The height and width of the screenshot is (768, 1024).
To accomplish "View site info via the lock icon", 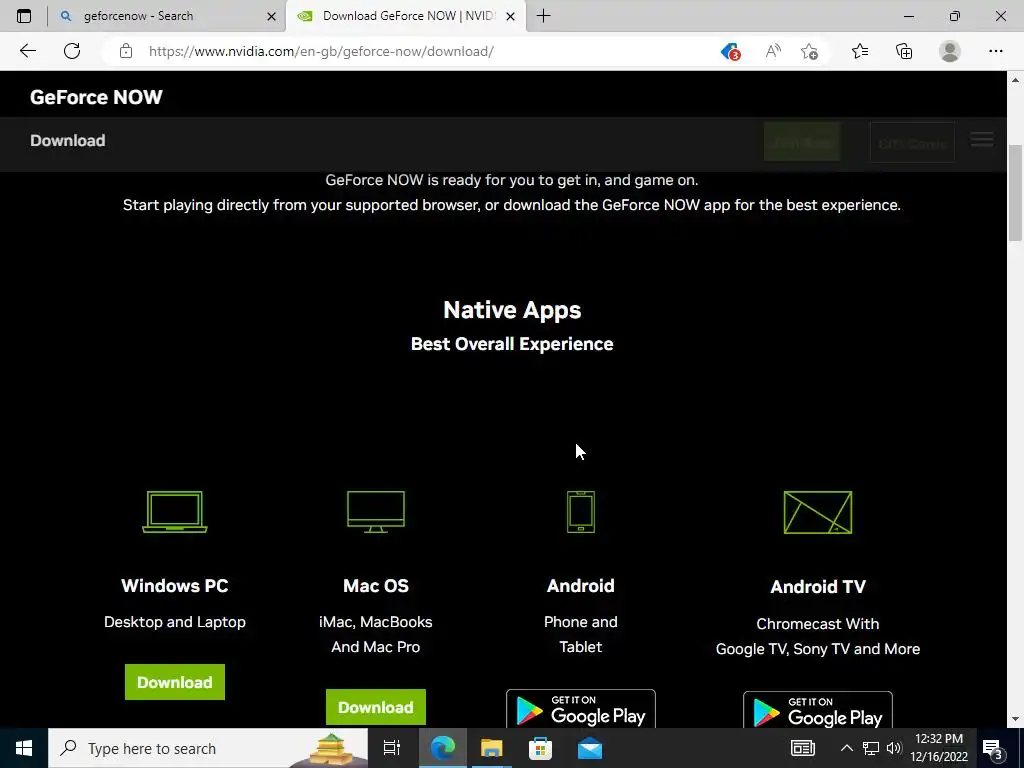I will click(x=126, y=51).
